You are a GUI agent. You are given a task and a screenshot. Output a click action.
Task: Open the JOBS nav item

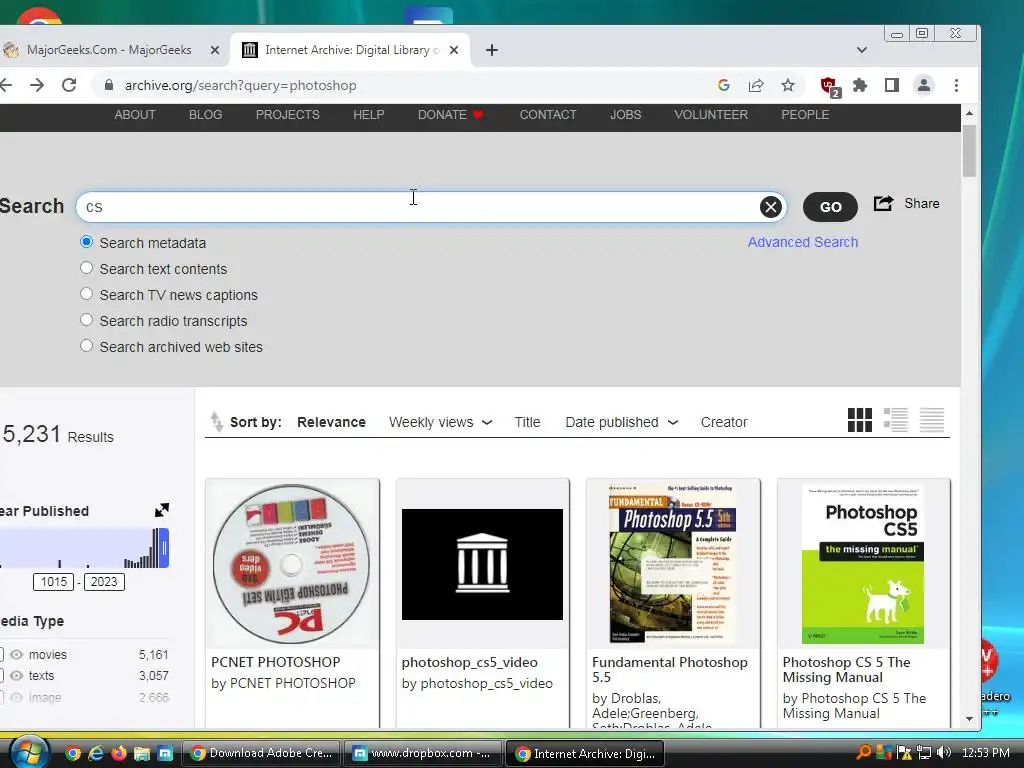point(626,114)
